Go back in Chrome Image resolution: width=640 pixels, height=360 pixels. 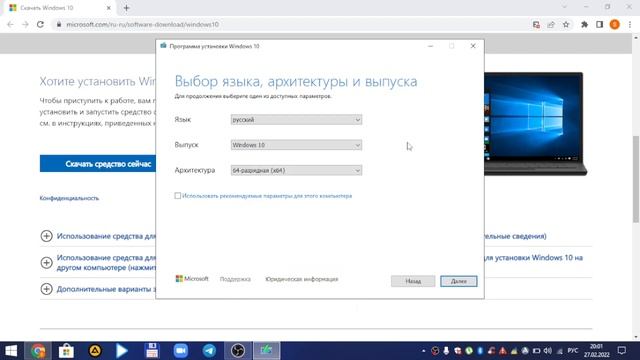[11, 24]
